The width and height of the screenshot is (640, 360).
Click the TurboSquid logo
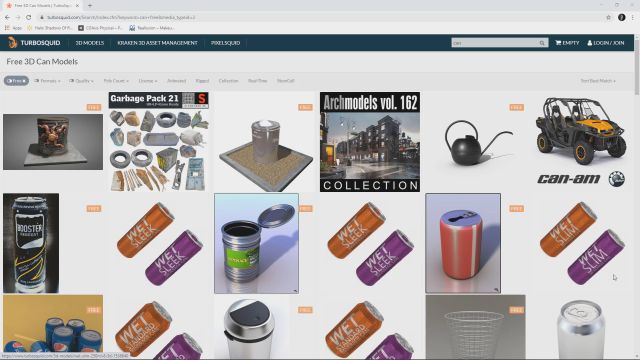click(34, 43)
